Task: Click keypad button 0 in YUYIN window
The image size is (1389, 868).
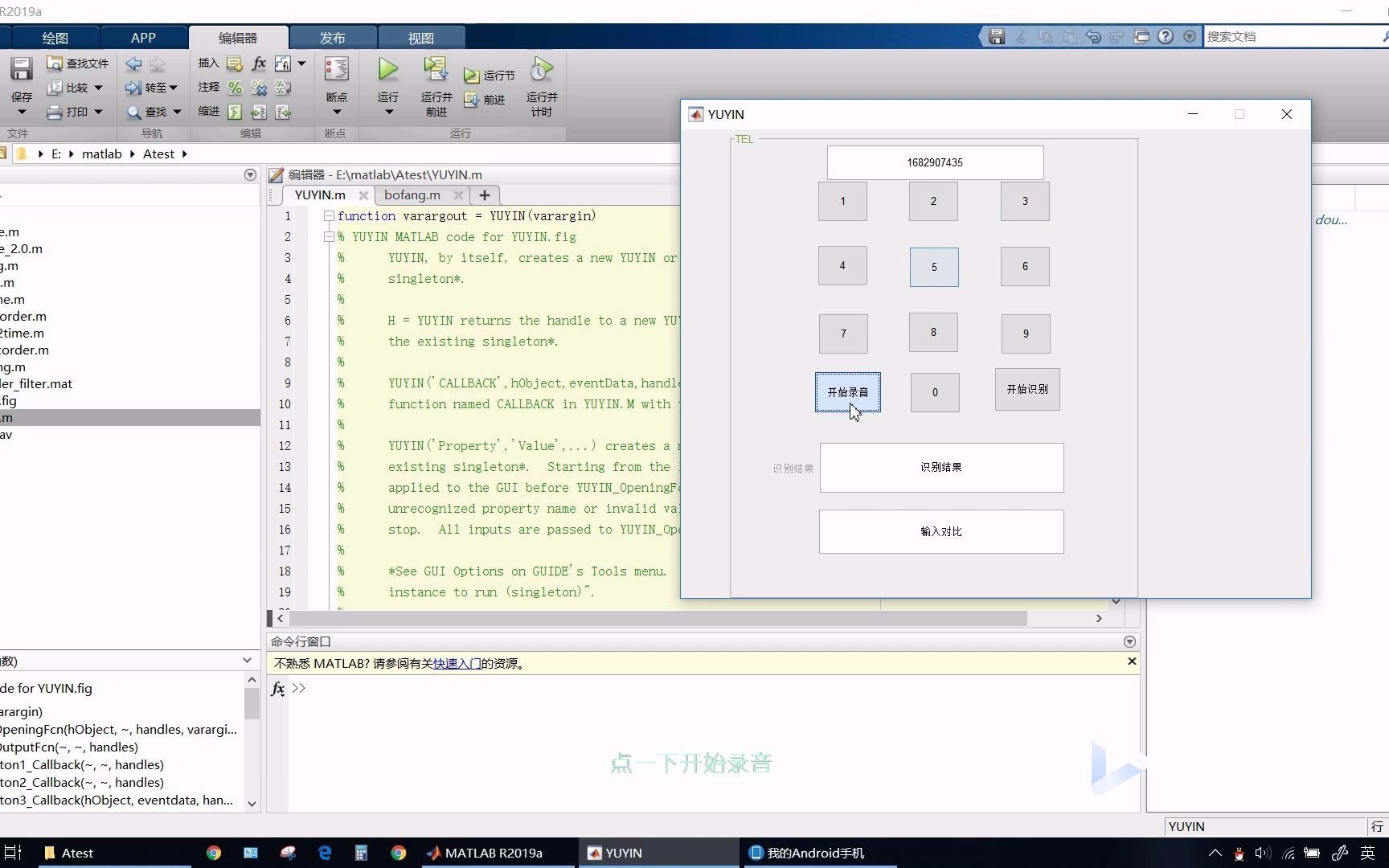Action: [x=935, y=393]
